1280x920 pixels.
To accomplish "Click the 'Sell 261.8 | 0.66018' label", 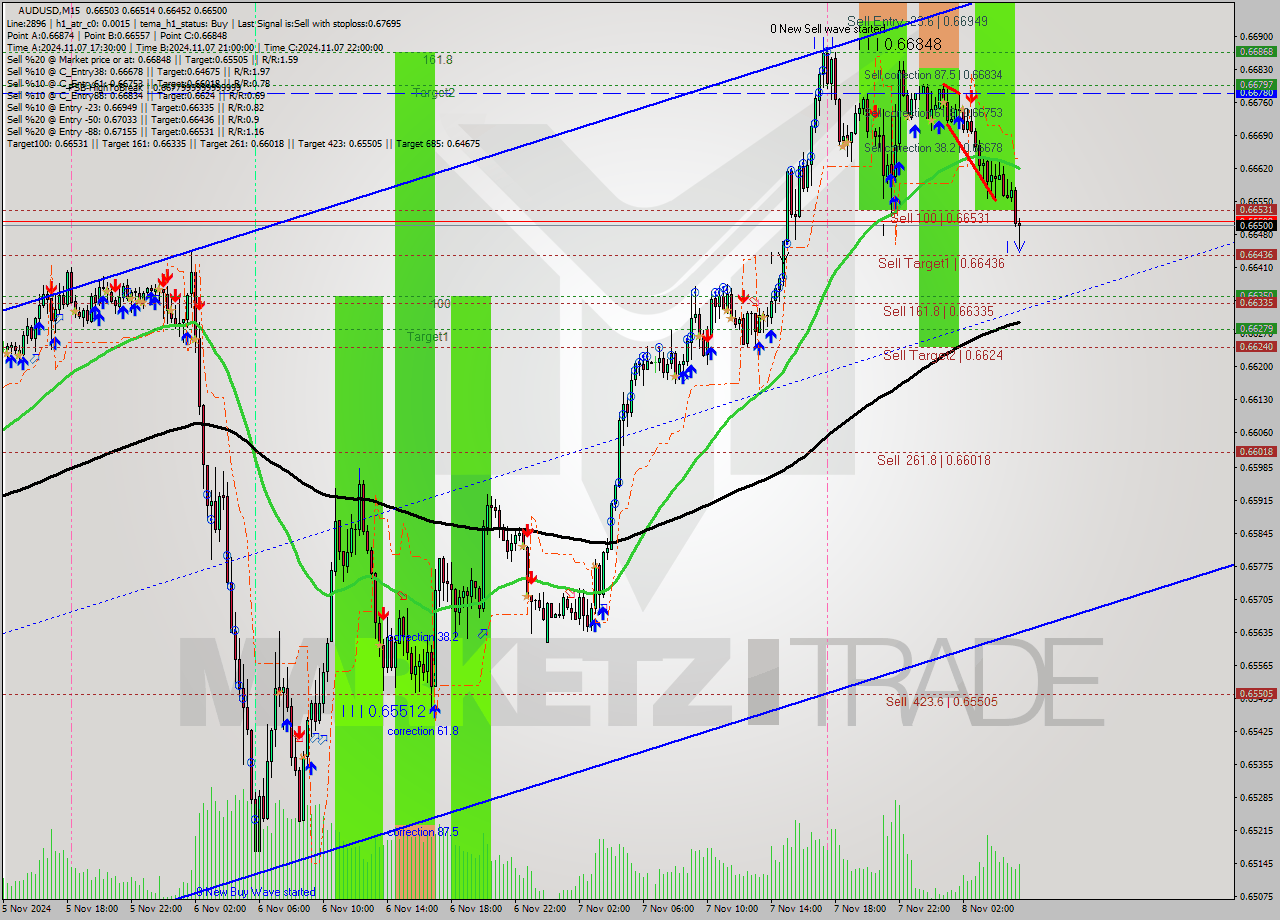I will (934, 460).
